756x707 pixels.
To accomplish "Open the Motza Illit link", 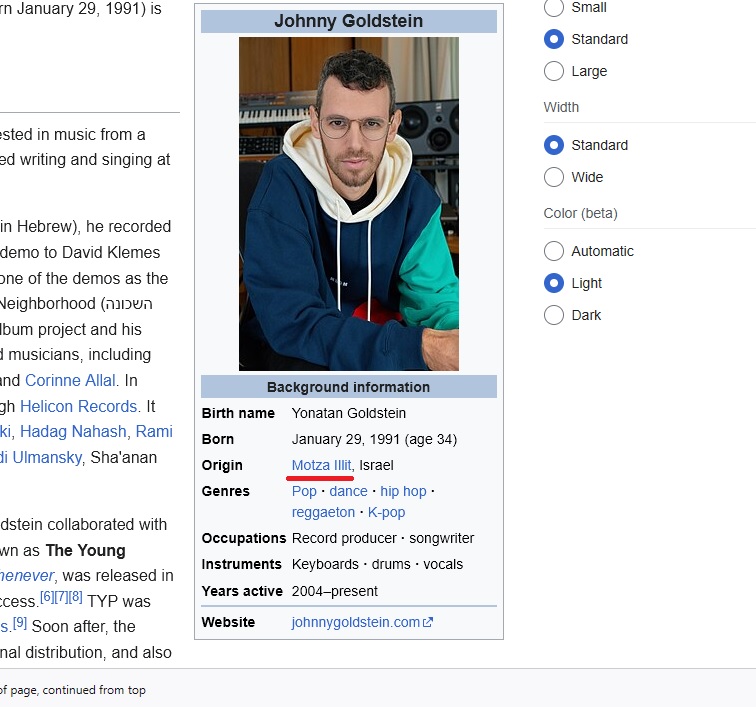I will tap(322, 465).
